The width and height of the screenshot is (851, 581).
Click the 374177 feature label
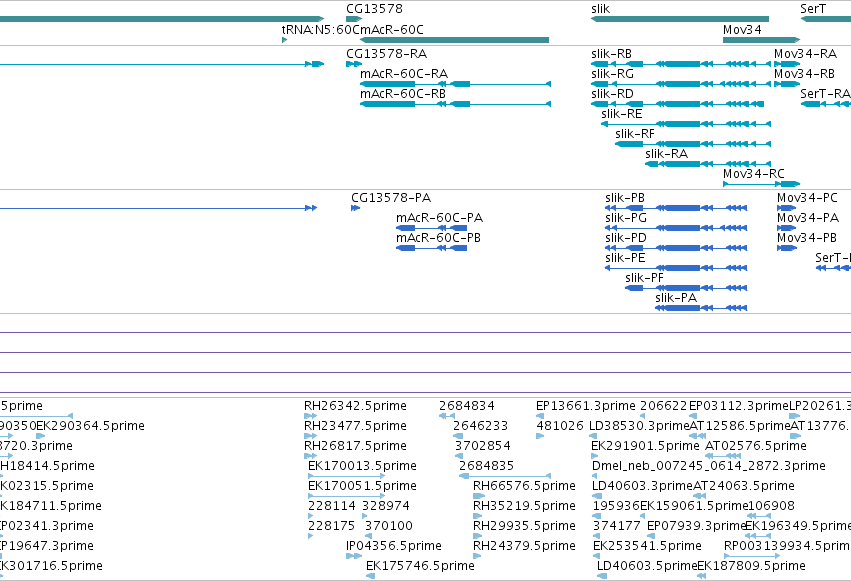[x=617, y=526]
